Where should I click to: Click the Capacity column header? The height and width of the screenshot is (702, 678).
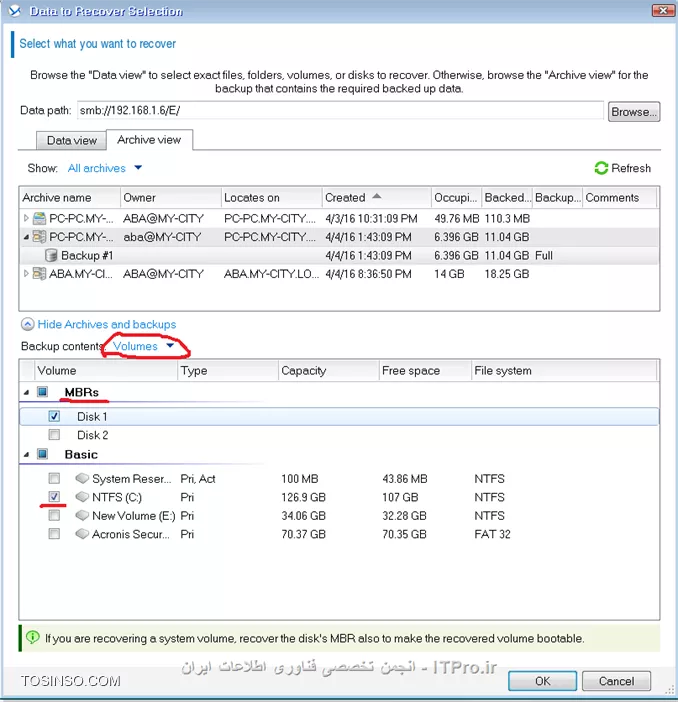329,371
